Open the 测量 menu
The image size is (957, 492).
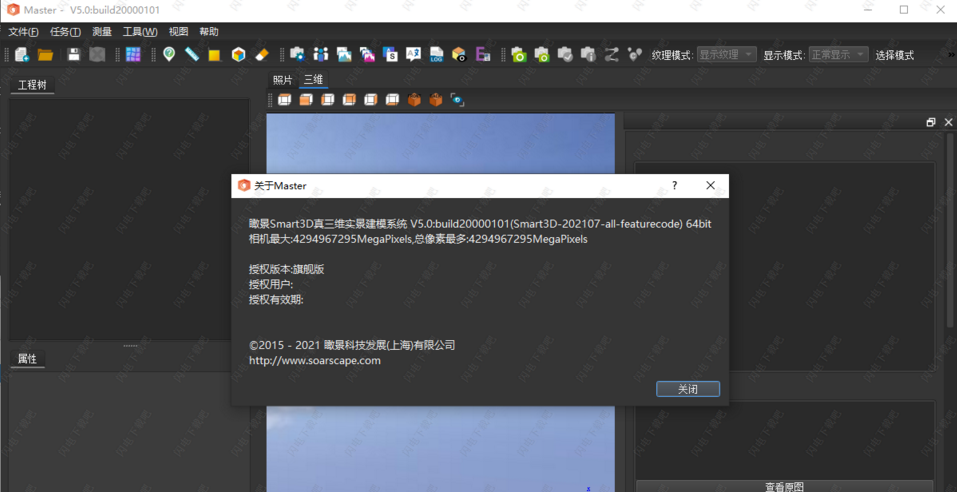tap(102, 32)
